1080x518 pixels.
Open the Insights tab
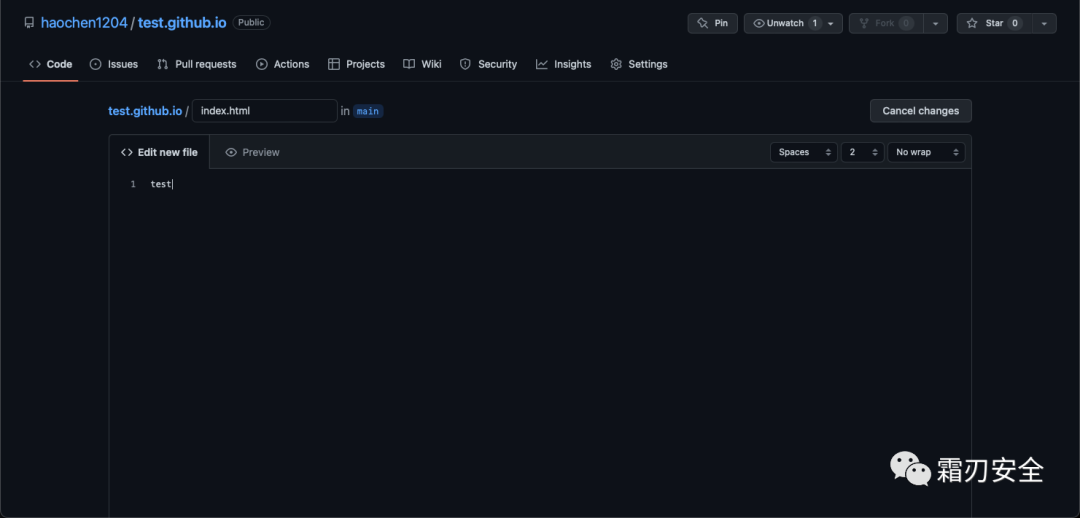tap(563, 64)
